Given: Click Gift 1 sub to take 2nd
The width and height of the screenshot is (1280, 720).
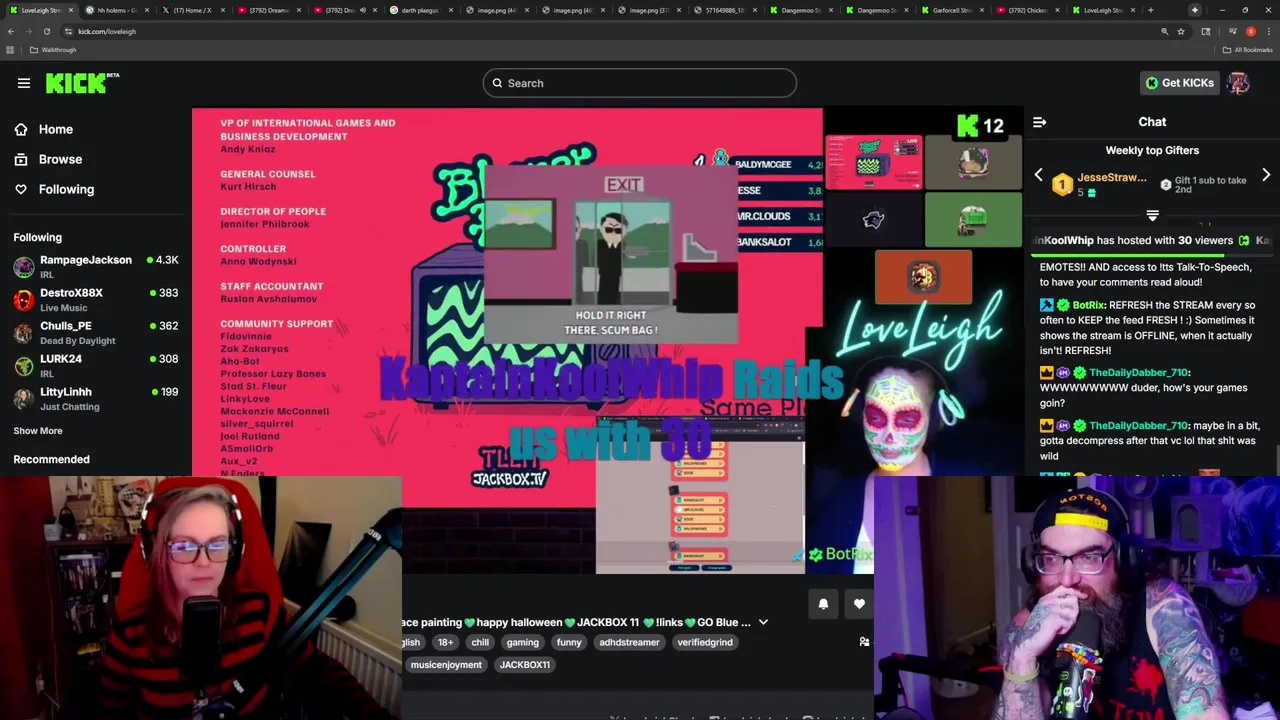Looking at the screenshot, I should tap(1204, 185).
